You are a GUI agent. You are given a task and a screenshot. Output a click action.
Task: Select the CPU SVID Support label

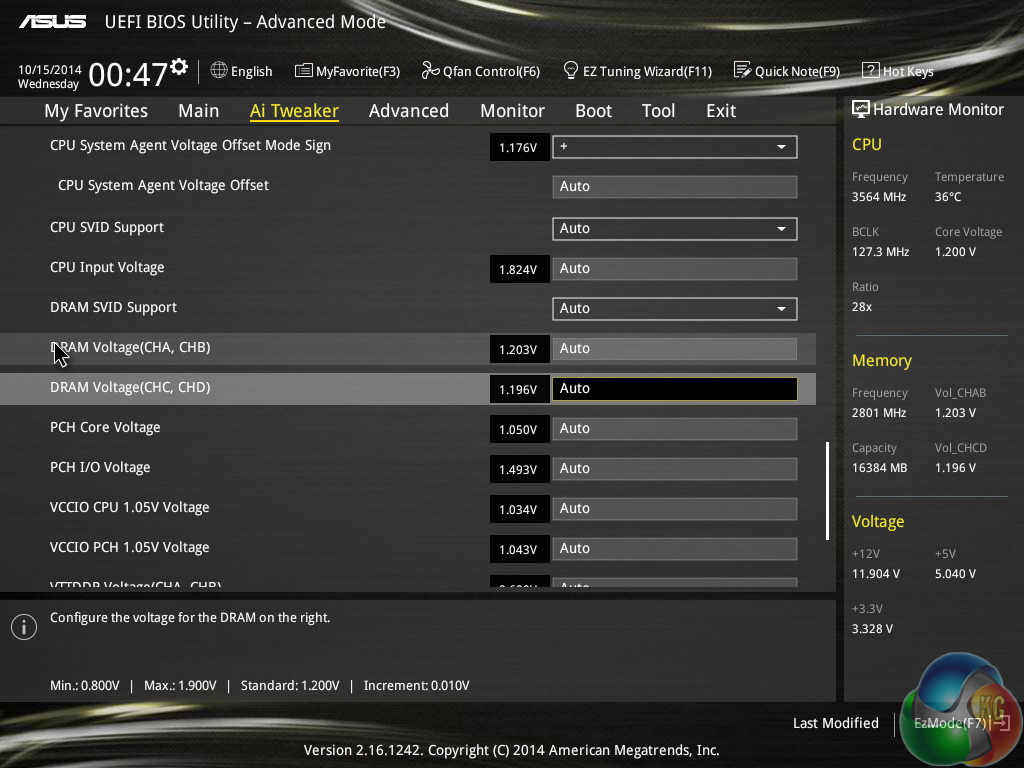tap(107, 227)
